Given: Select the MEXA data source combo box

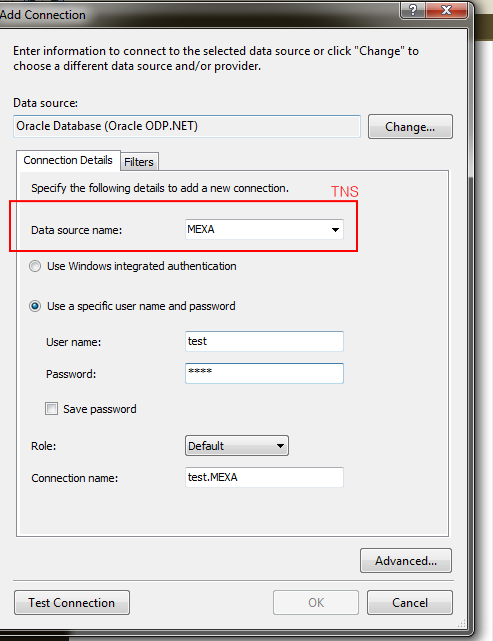Looking at the screenshot, I should pyautogui.click(x=264, y=229).
